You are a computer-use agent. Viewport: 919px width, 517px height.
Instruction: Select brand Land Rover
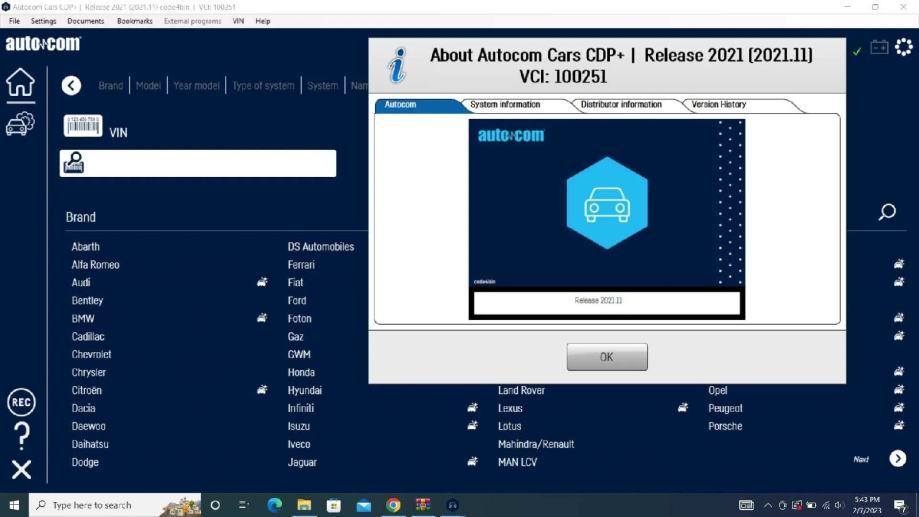[521, 390]
